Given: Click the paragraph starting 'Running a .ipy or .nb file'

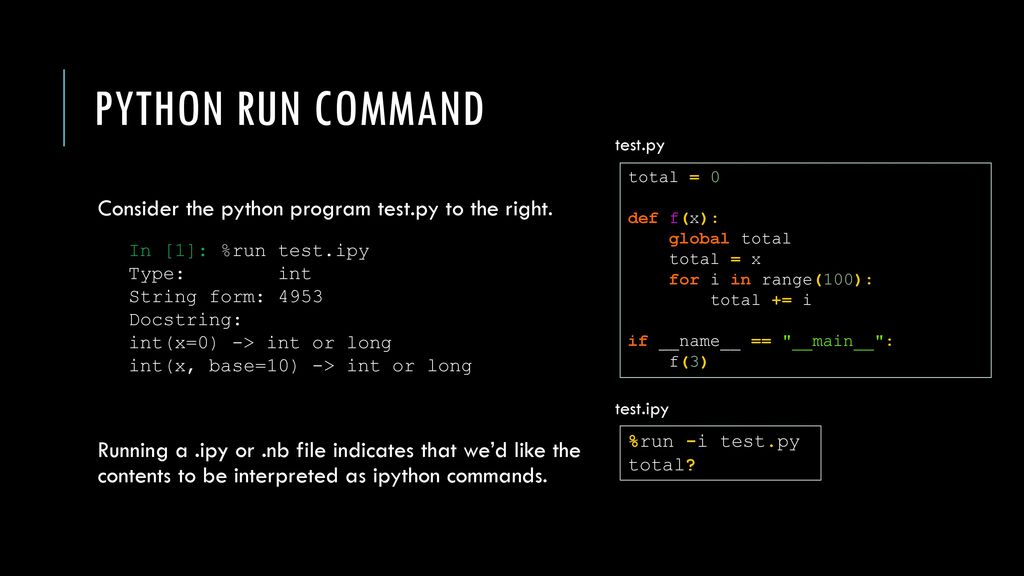Looking at the screenshot, I should (x=339, y=463).
